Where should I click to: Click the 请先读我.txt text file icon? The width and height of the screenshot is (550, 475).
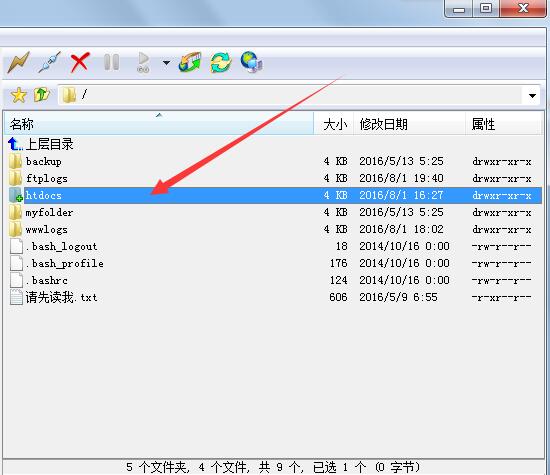(x=16, y=297)
